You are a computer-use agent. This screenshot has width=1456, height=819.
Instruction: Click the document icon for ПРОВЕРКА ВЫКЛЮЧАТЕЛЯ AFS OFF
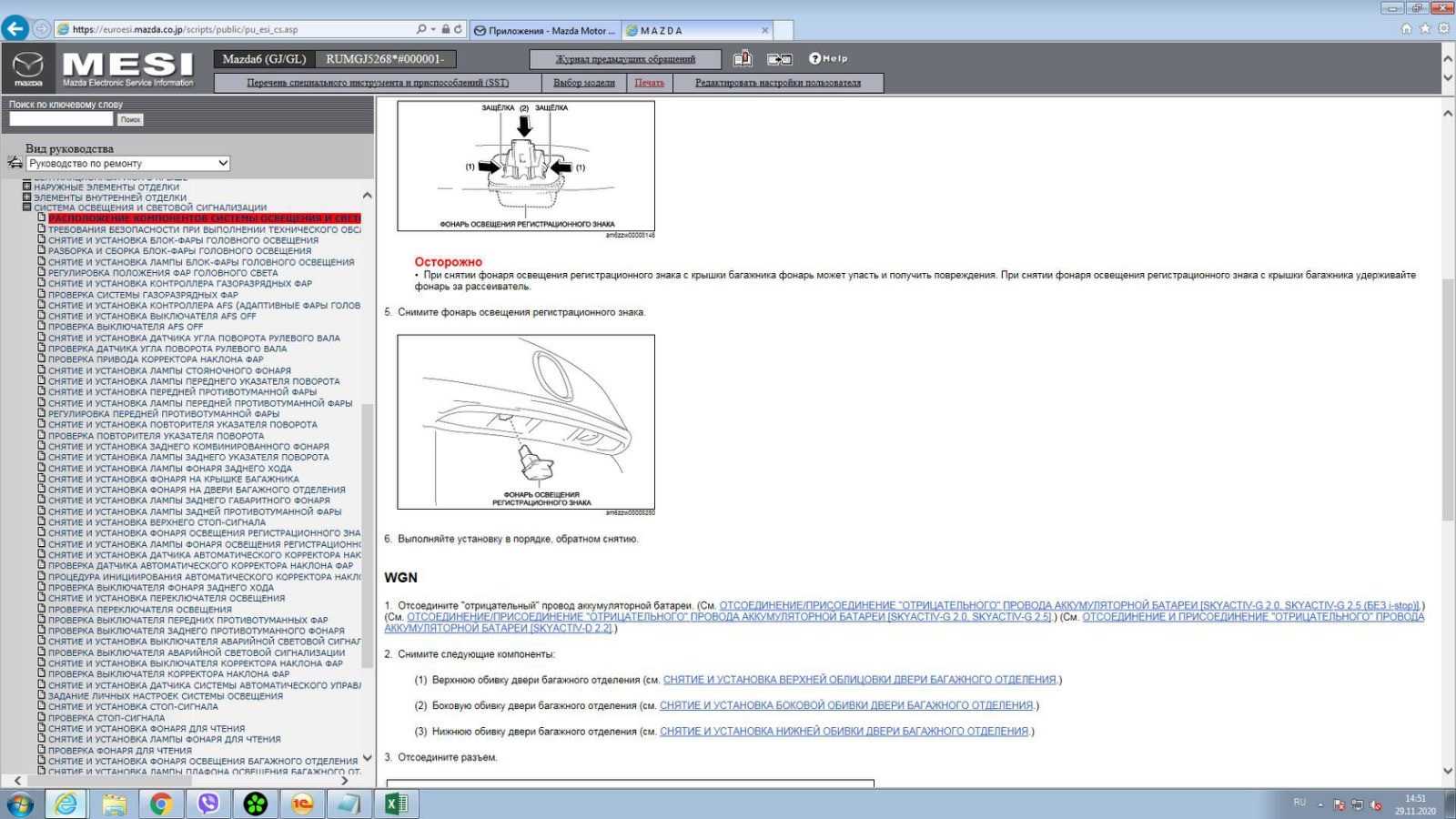pyautogui.click(x=42, y=326)
